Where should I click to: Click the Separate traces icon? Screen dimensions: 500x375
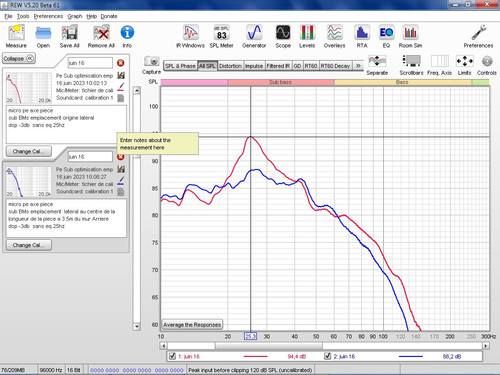pos(377,61)
